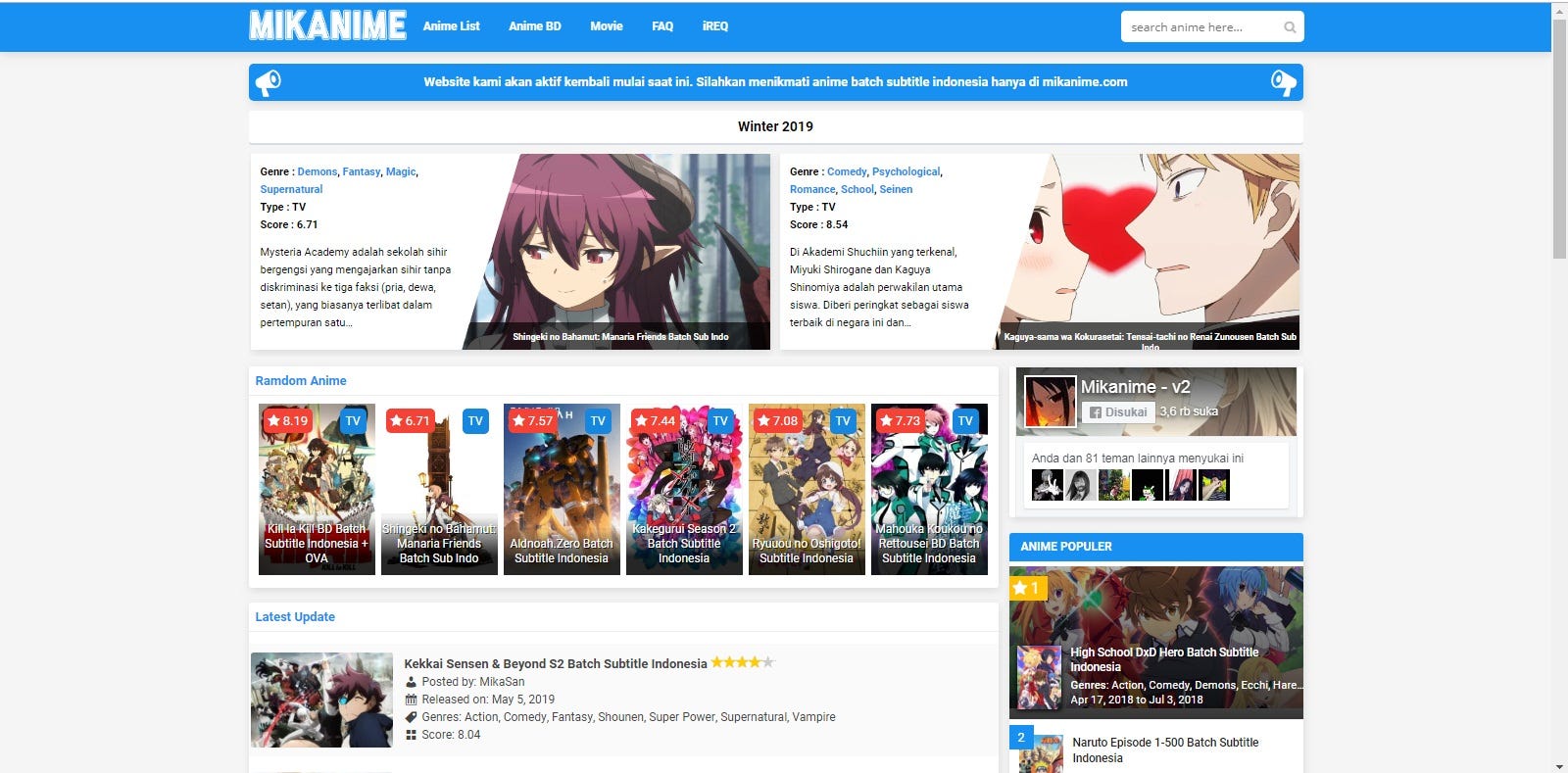
Task: Click the MIKANIME site logo
Action: point(327,25)
